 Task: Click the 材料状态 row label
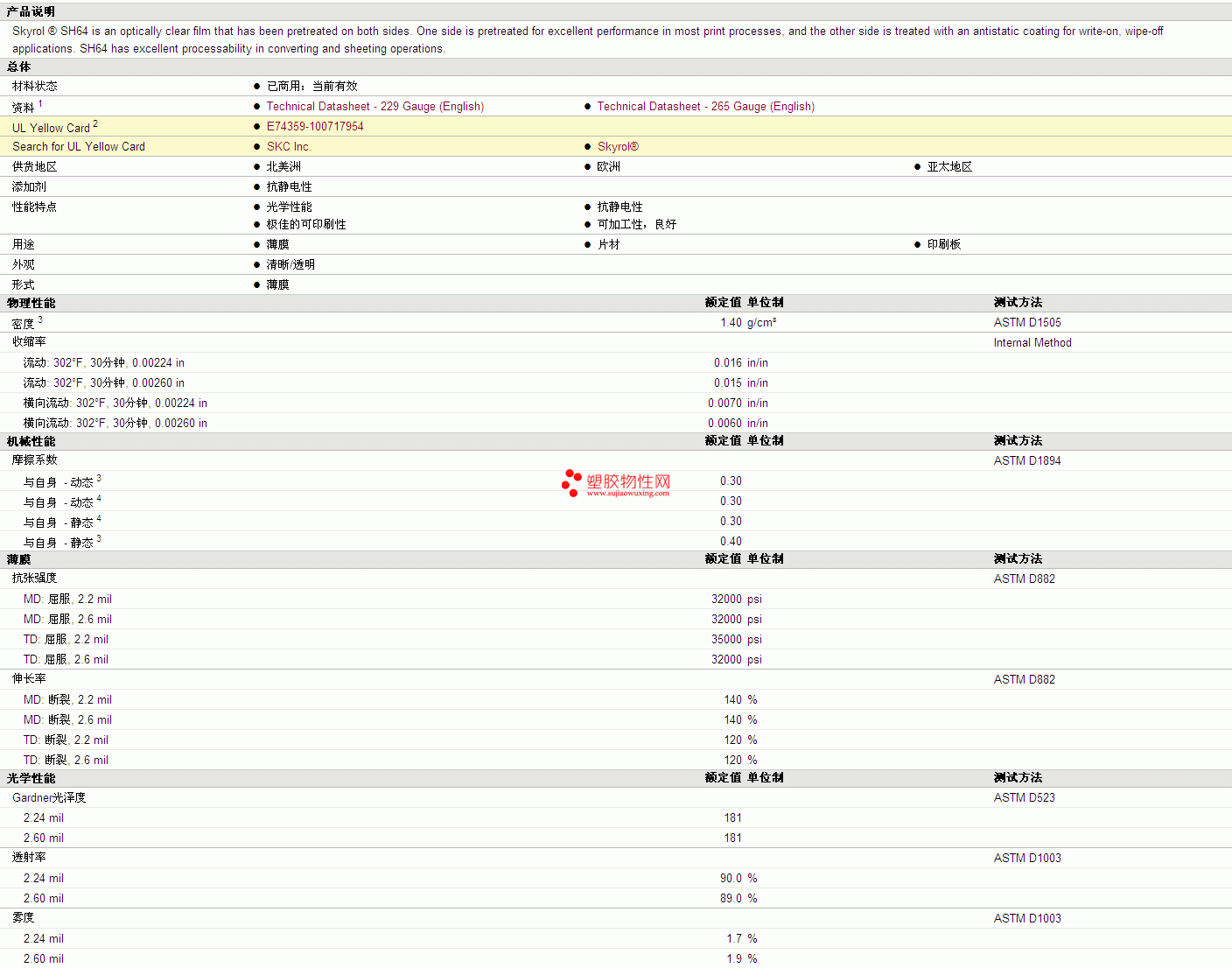click(35, 86)
